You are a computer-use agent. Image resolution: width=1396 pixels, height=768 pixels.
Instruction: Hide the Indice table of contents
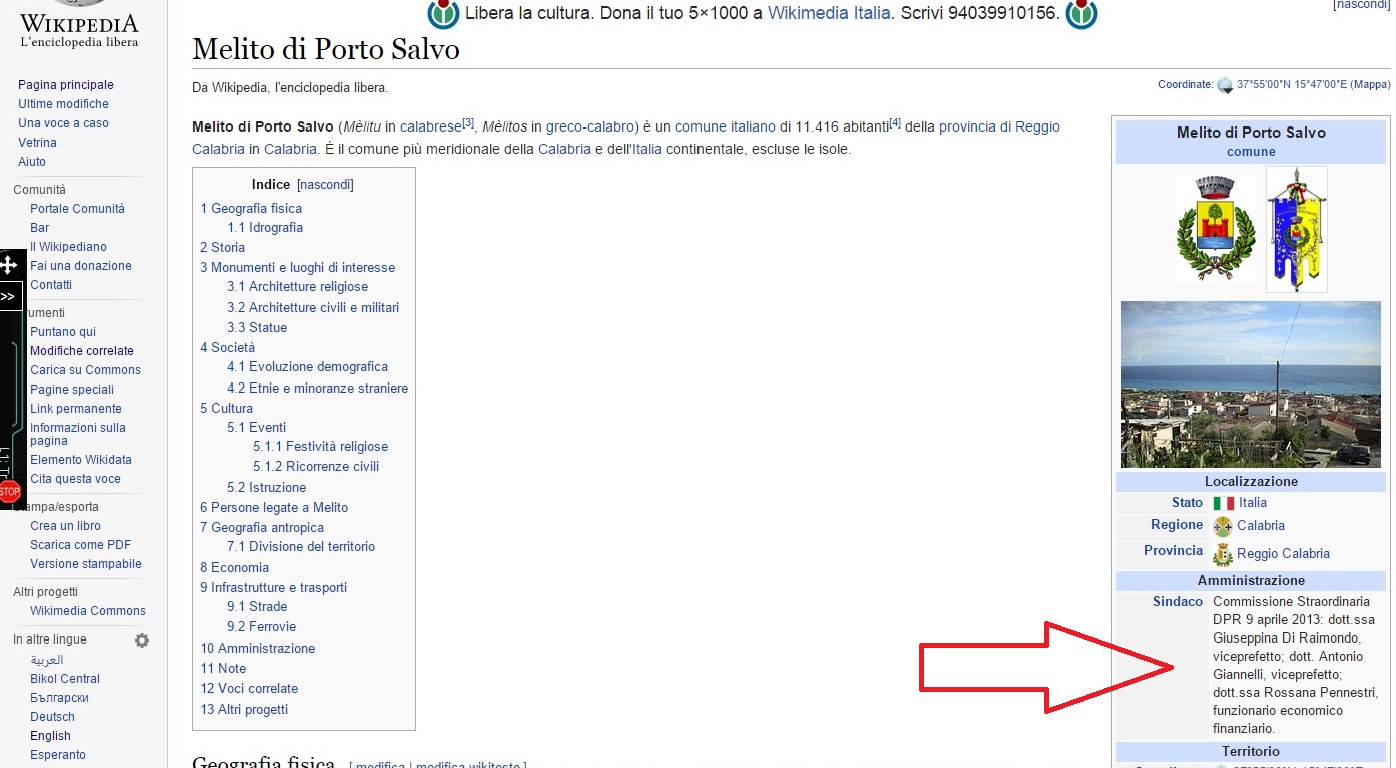point(325,185)
